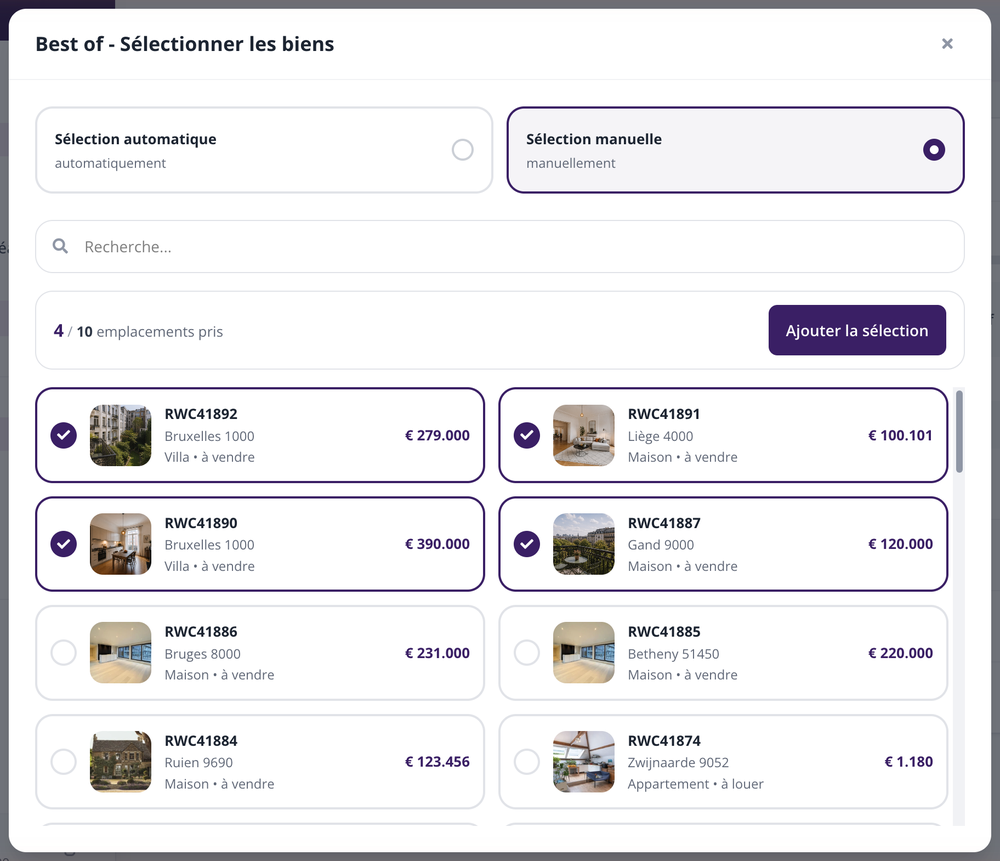
Task: Focus the Recherche search field
Action: tap(499, 247)
